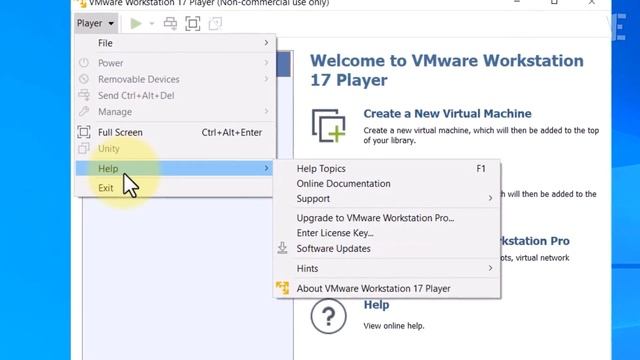
Task: Click the Software Updates download icon
Action: pyautogui.click(x=282, y=248)
